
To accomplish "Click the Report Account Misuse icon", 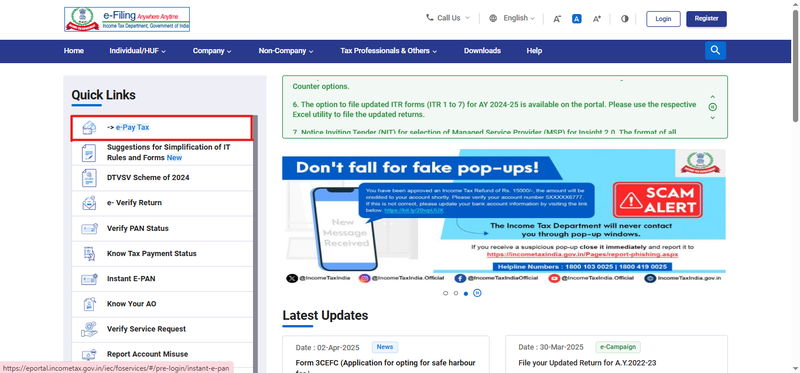I will [x=89, y=354].
